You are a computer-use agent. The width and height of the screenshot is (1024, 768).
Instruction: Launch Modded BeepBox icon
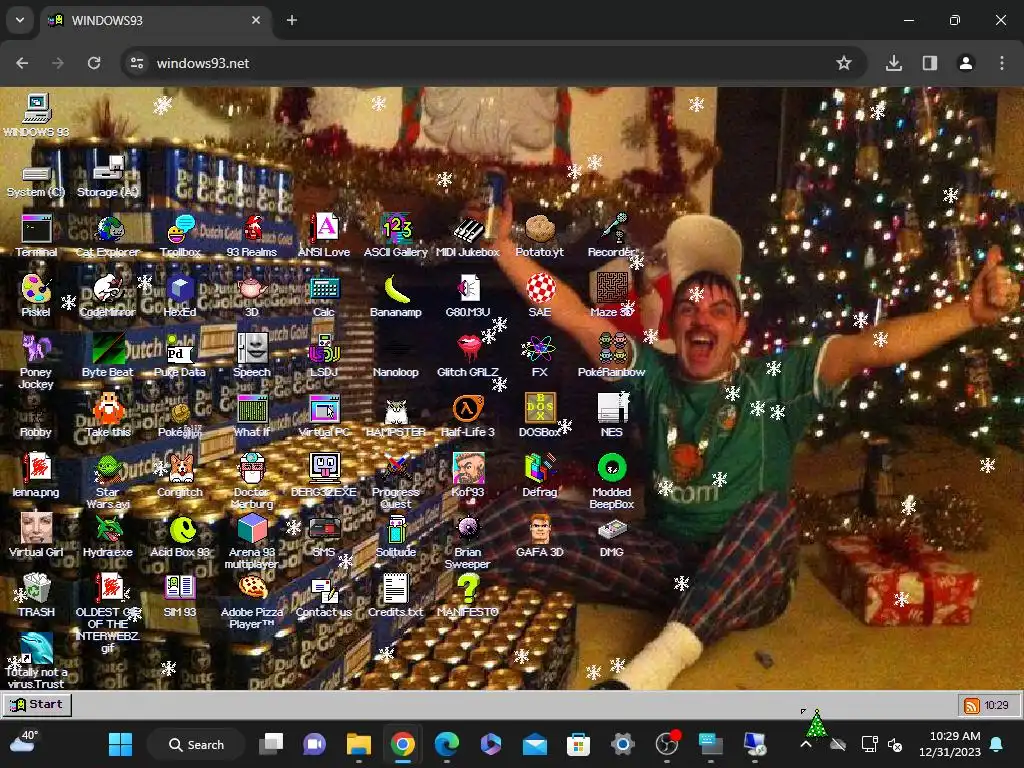click(612, 481)
